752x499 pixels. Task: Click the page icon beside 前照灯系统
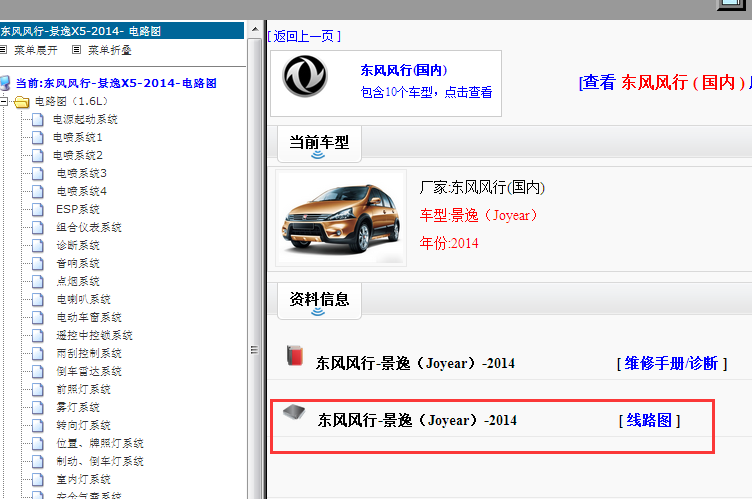click(38, 390)
